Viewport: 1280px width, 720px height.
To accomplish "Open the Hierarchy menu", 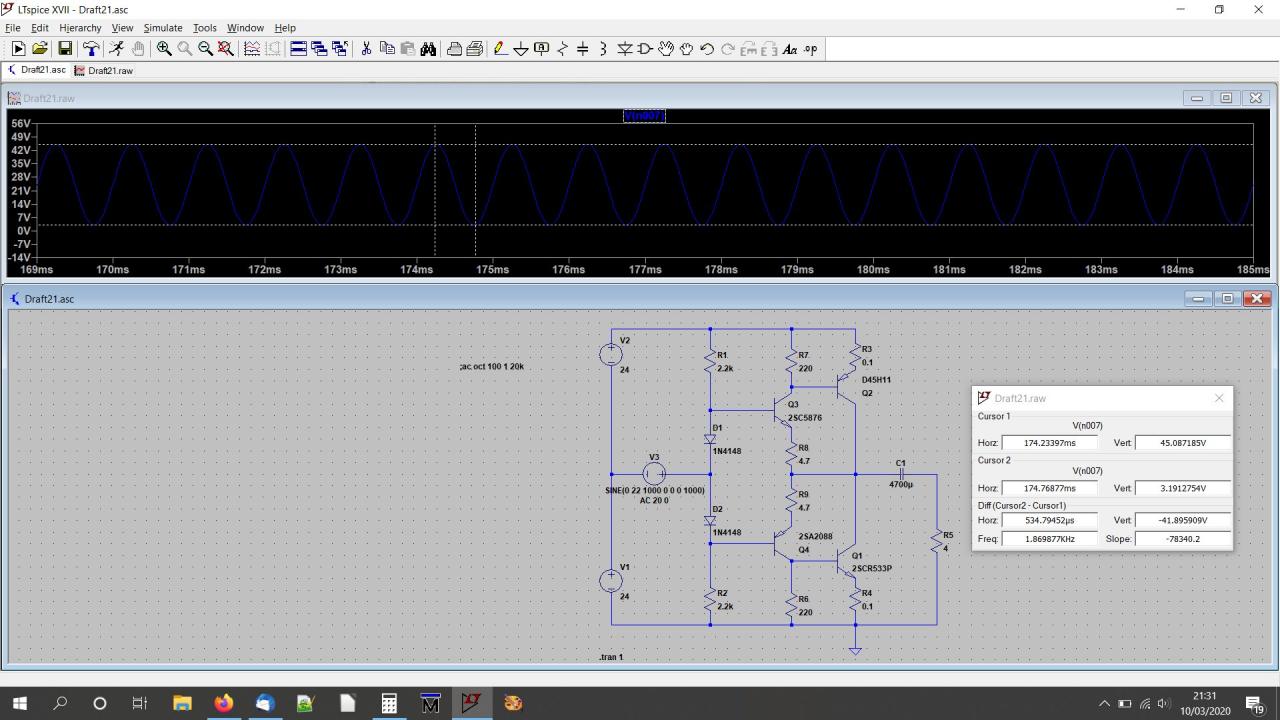I will pyautogui.click(x=80, y=28).
